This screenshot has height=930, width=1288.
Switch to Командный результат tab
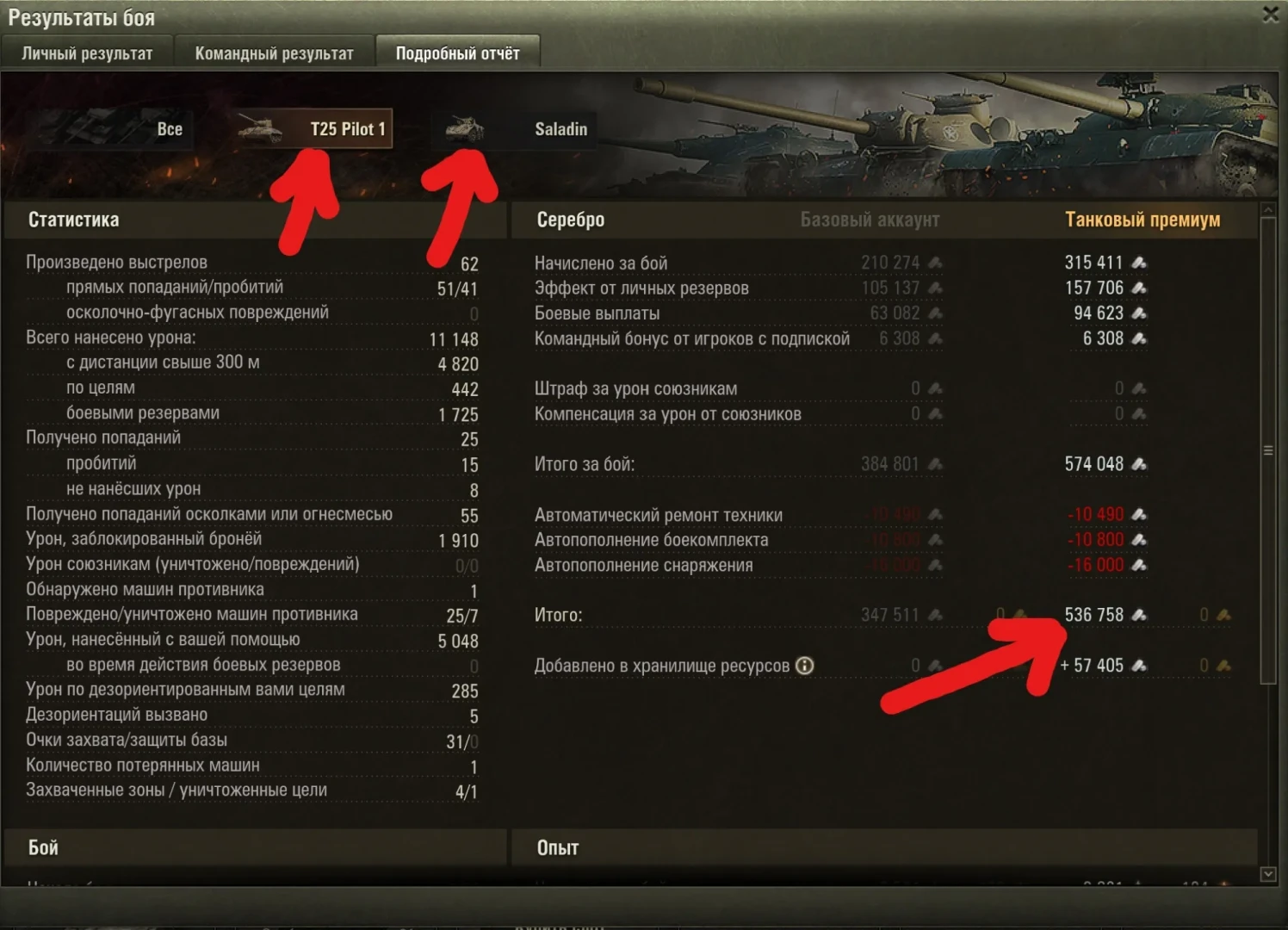point(274,53)
